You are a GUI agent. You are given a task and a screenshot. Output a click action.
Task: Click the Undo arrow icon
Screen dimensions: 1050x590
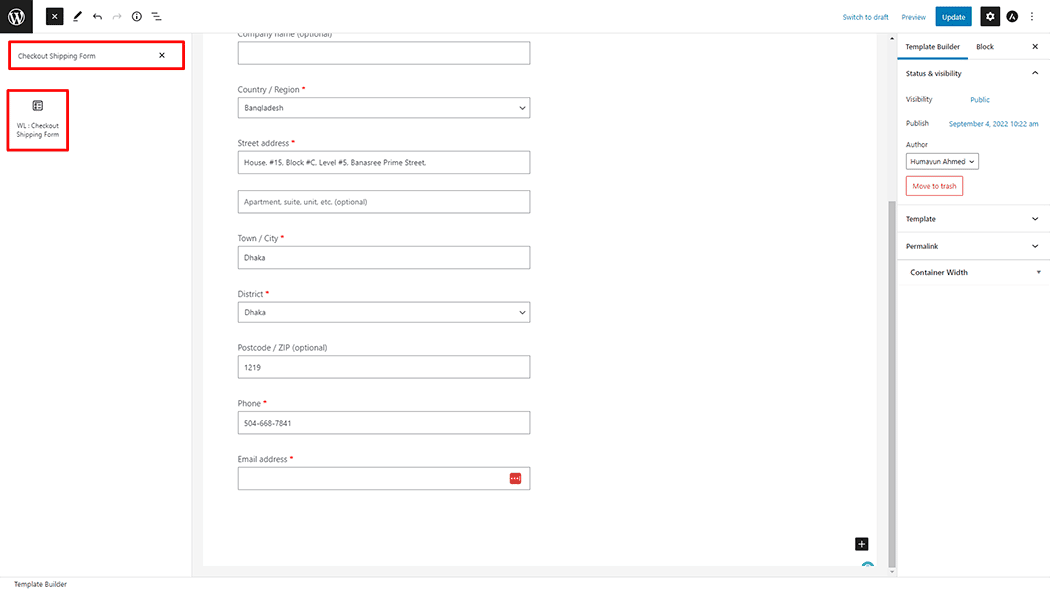pos(97,17)
